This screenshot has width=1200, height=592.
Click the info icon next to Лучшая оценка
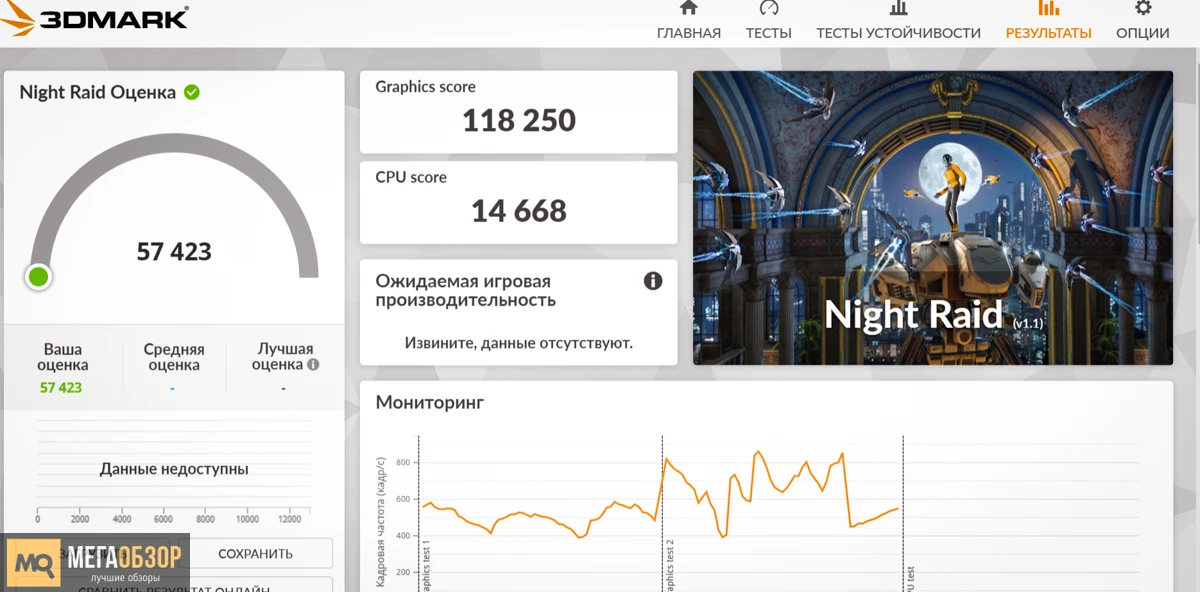[313, 365]
